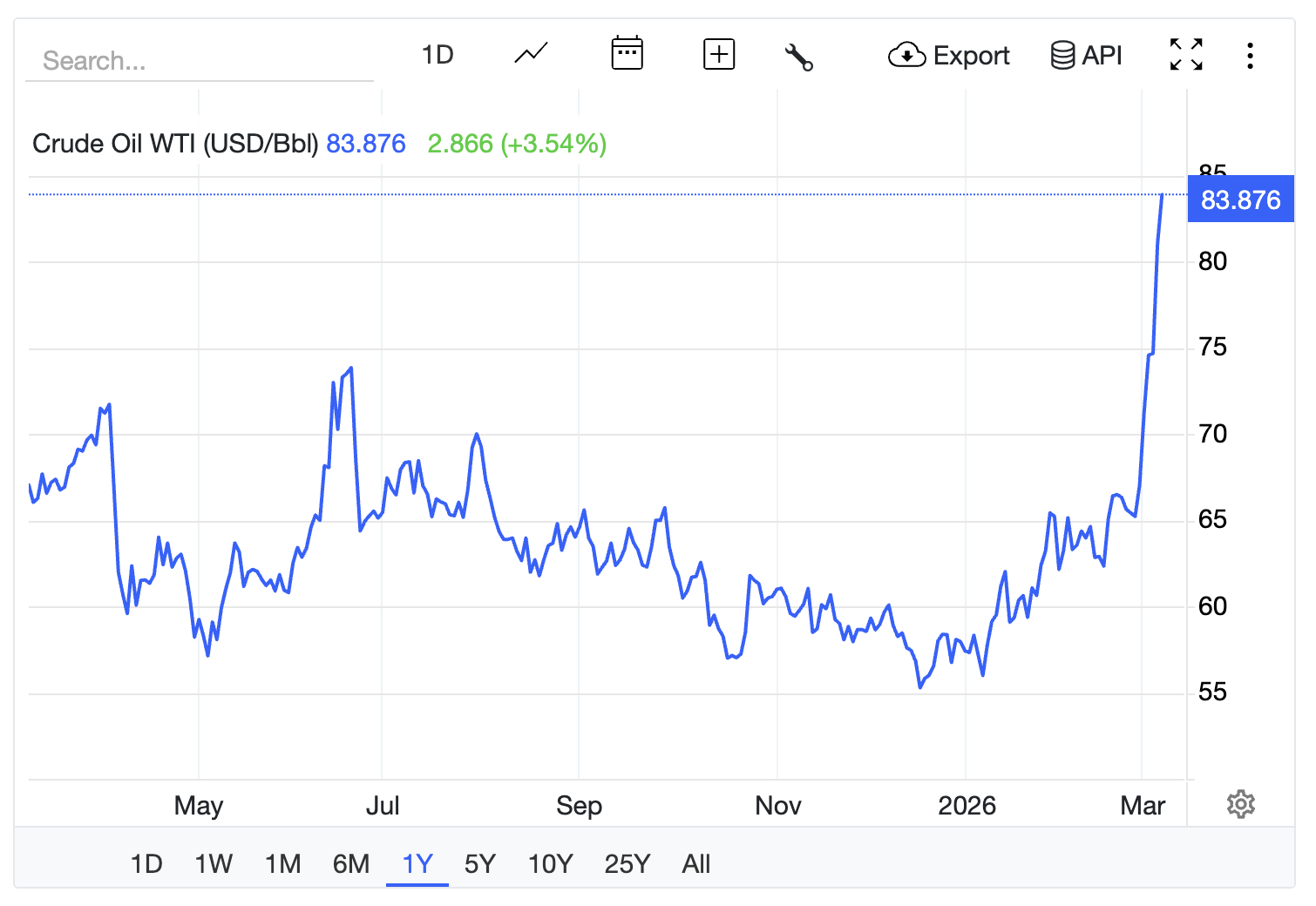Click the green 2.866 (+3.54%) change value

tap(517, 144)
